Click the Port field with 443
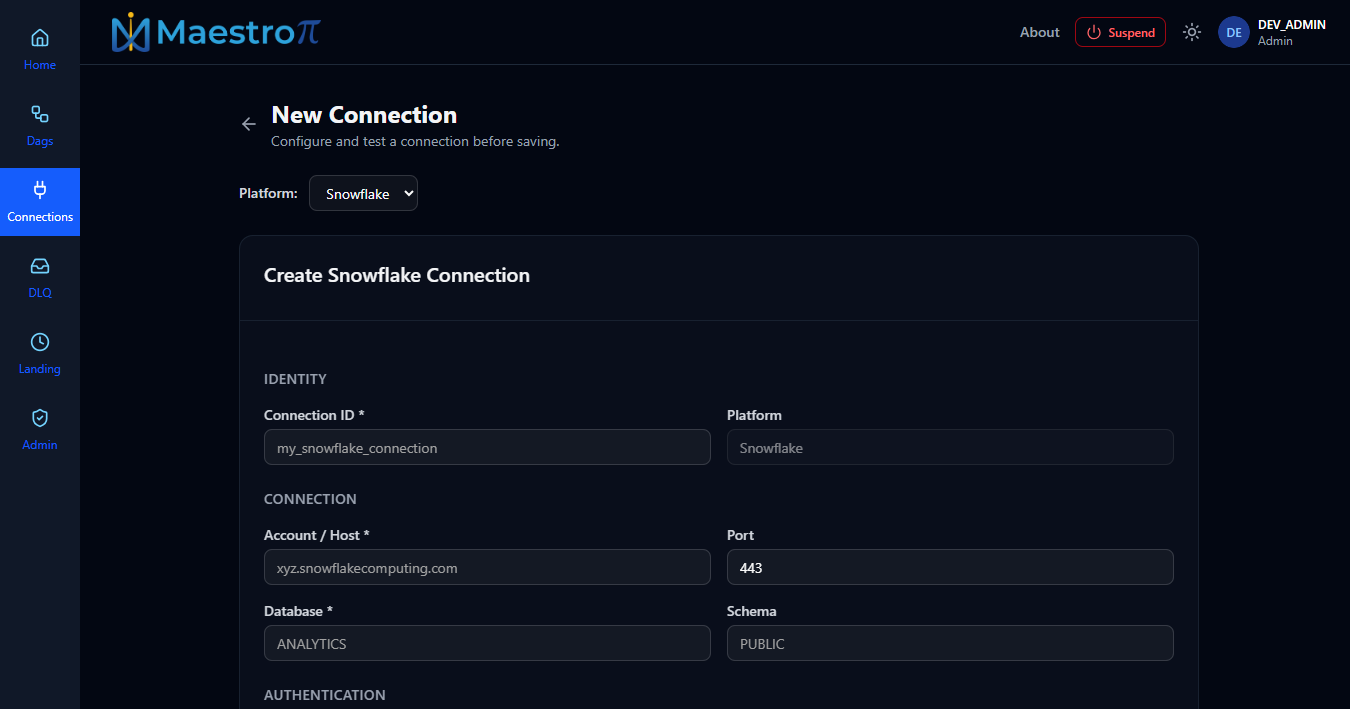The width and height of the screenshot is (1350, 709). tap(950, 567)
